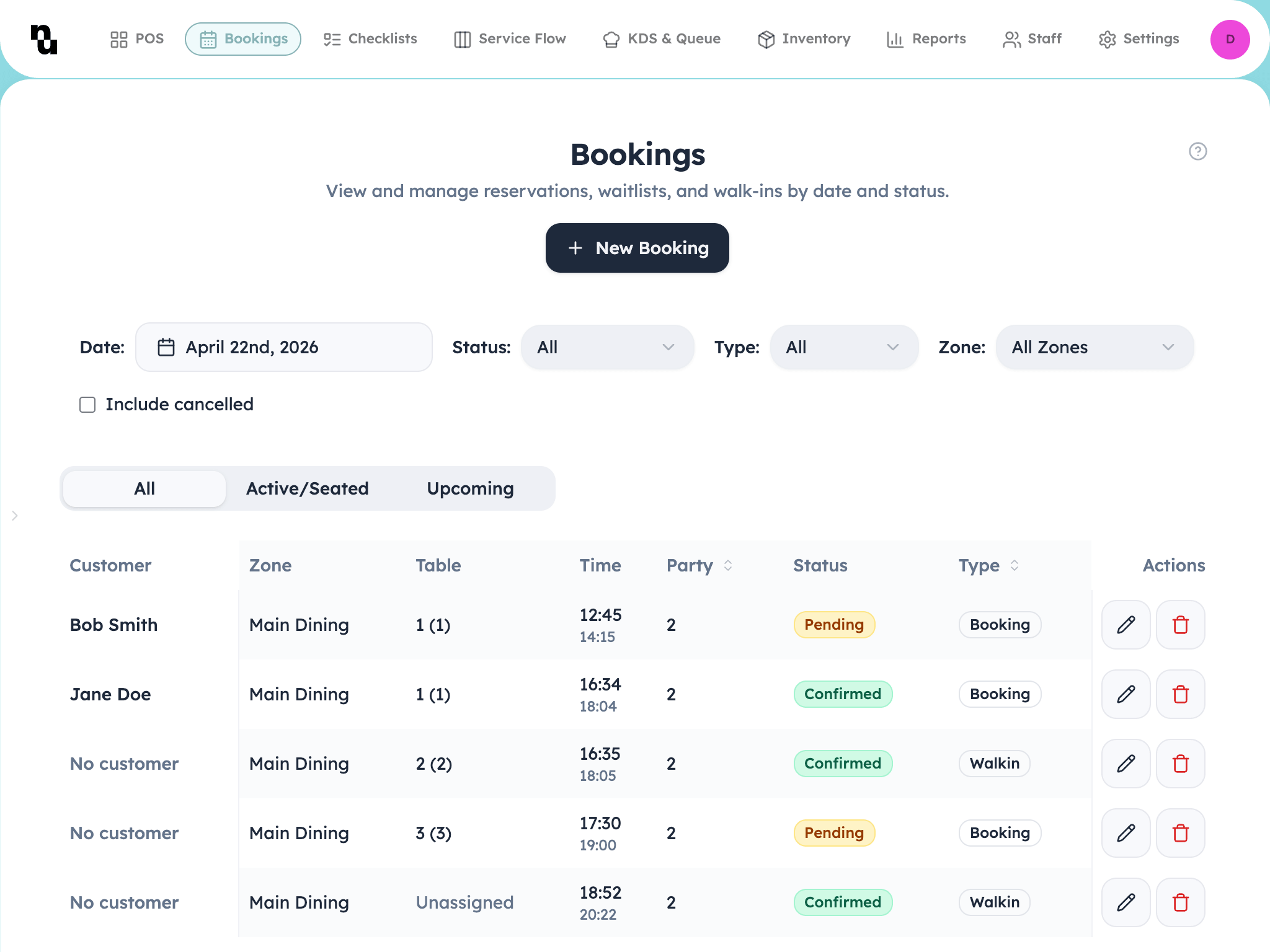Click the Status column header
Viewport: 1270px width, 952px height.
pos(820,565)
